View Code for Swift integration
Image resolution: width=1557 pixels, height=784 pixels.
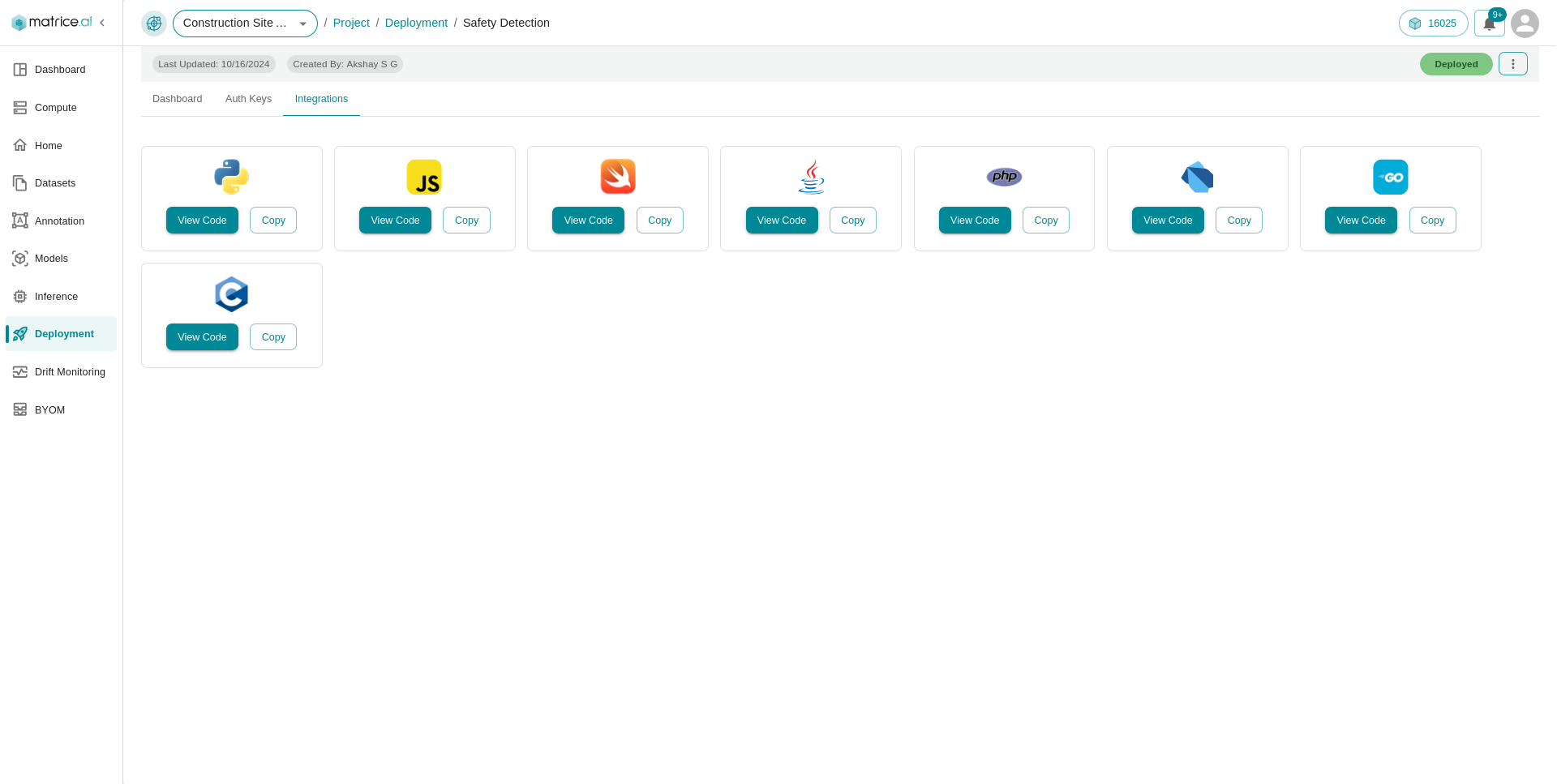588,221
